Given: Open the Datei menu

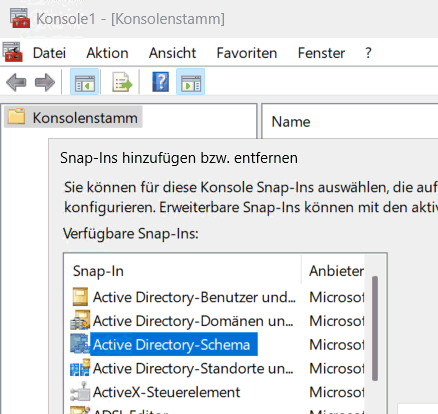Looking at the screenshot, I should pyautogui.click(x=49, y=53).
